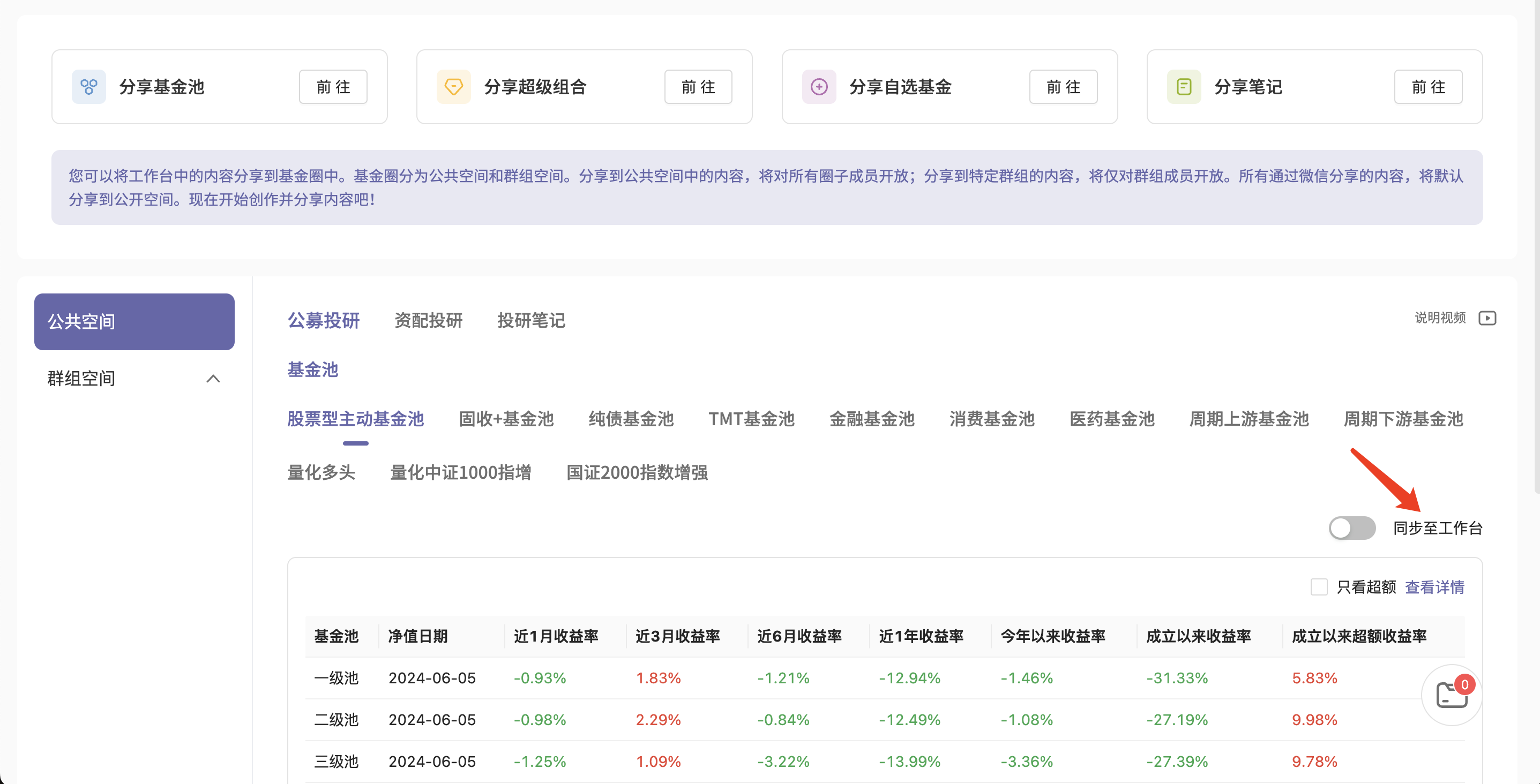The image size is (1540, 784).
Task: Check the 只看超额 checkbox
Action: pos(1319,587)
